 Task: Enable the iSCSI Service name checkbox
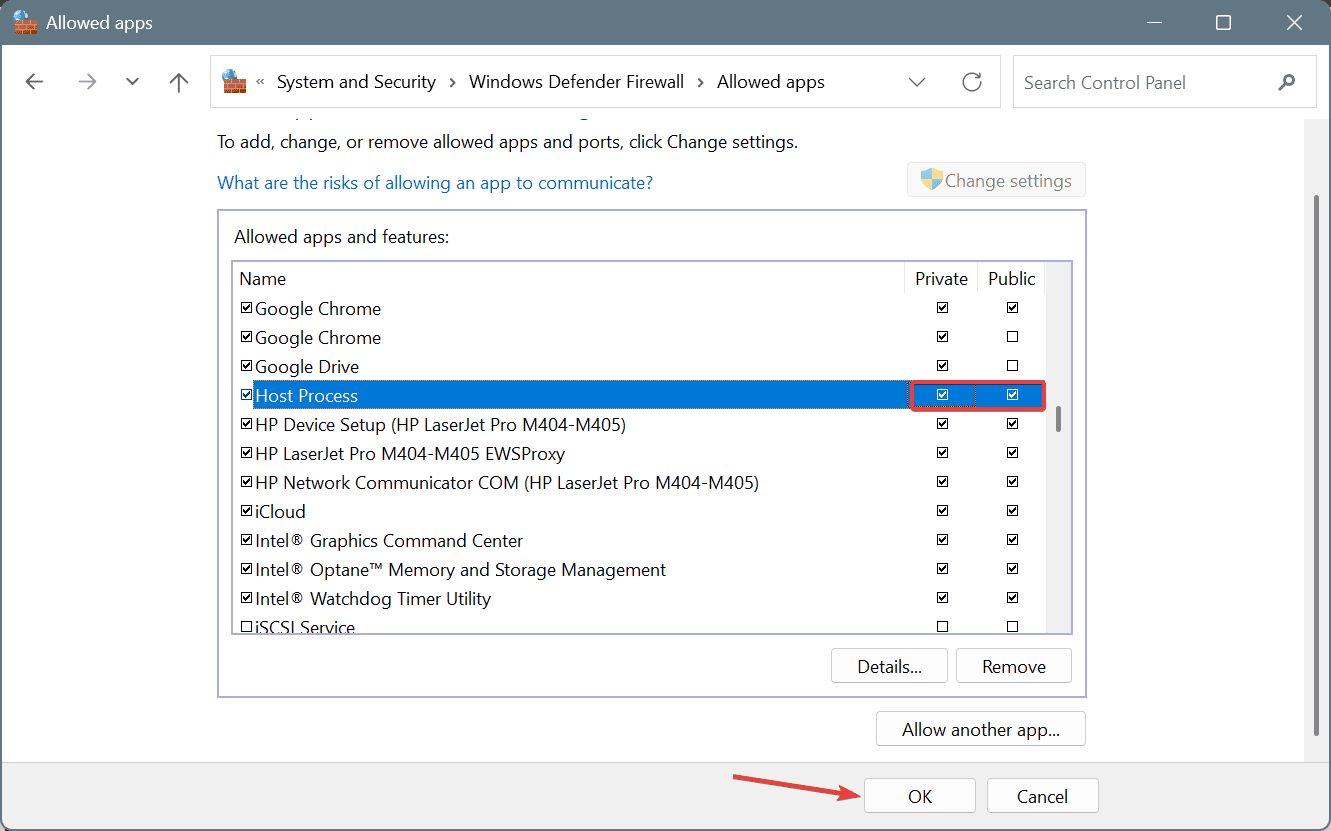coord(246,627)
